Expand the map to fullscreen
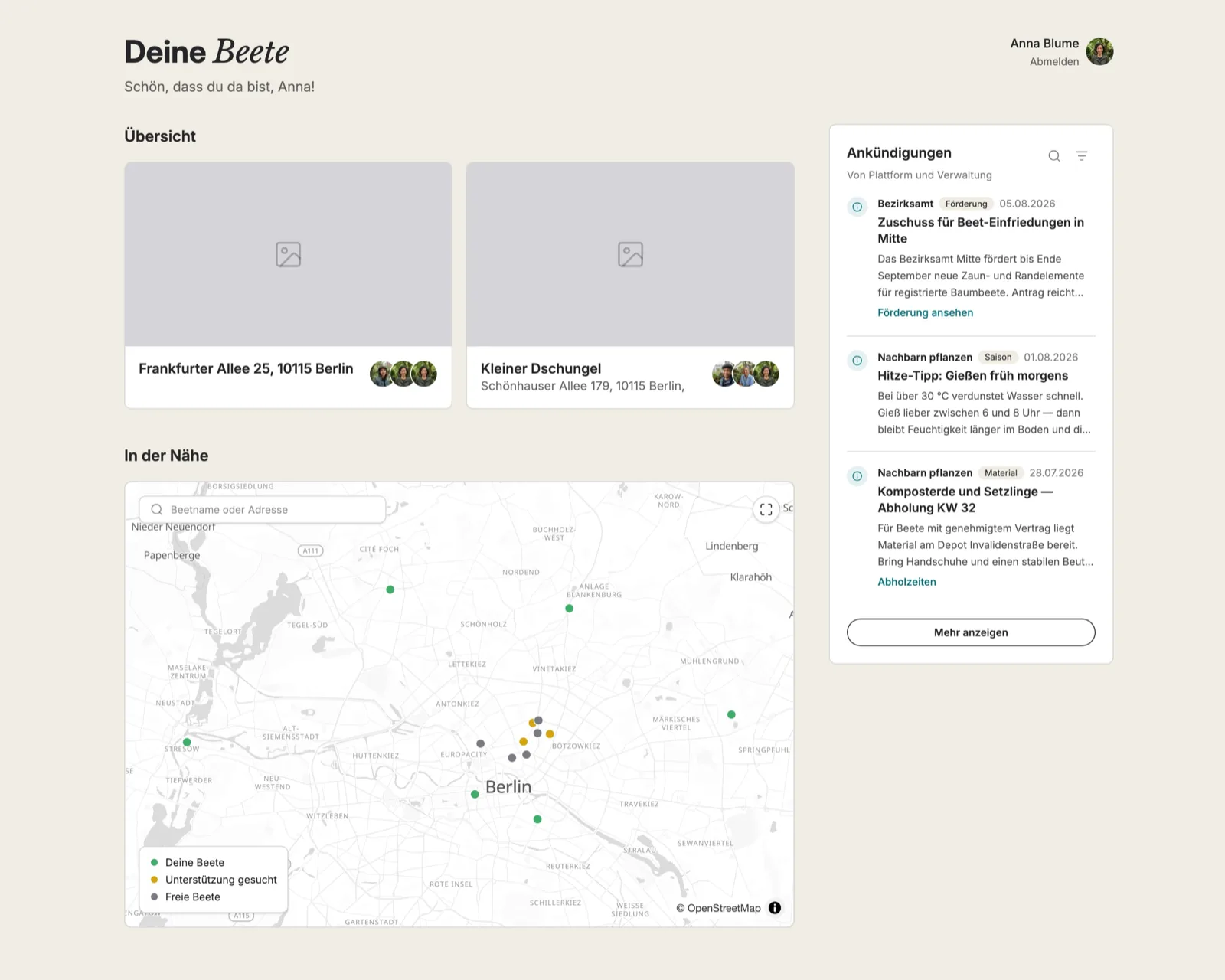Viewport: 1225px width, 980px height. coord(766,509)
